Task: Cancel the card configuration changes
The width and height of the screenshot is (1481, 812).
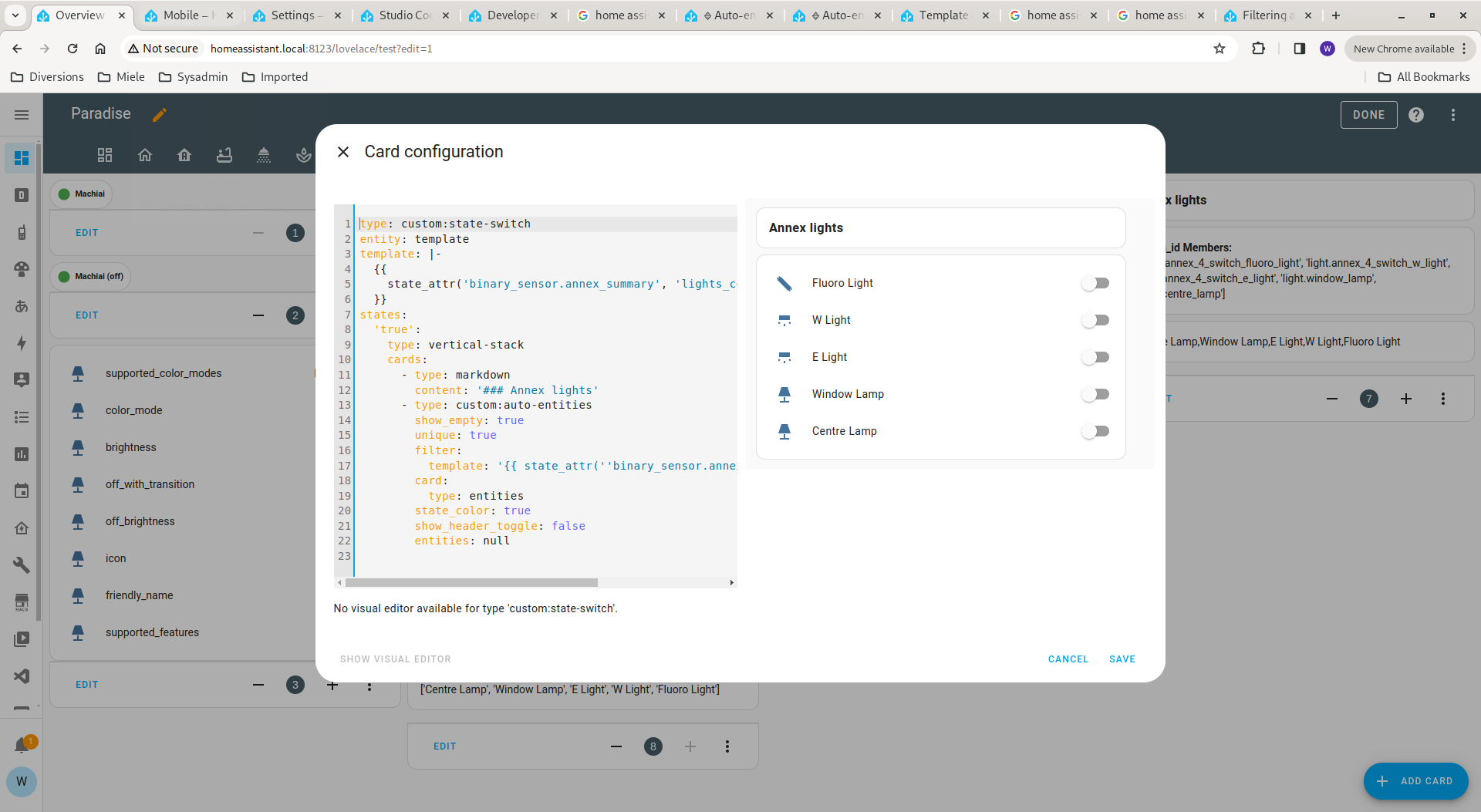Action: click(x=1068, y=659)
